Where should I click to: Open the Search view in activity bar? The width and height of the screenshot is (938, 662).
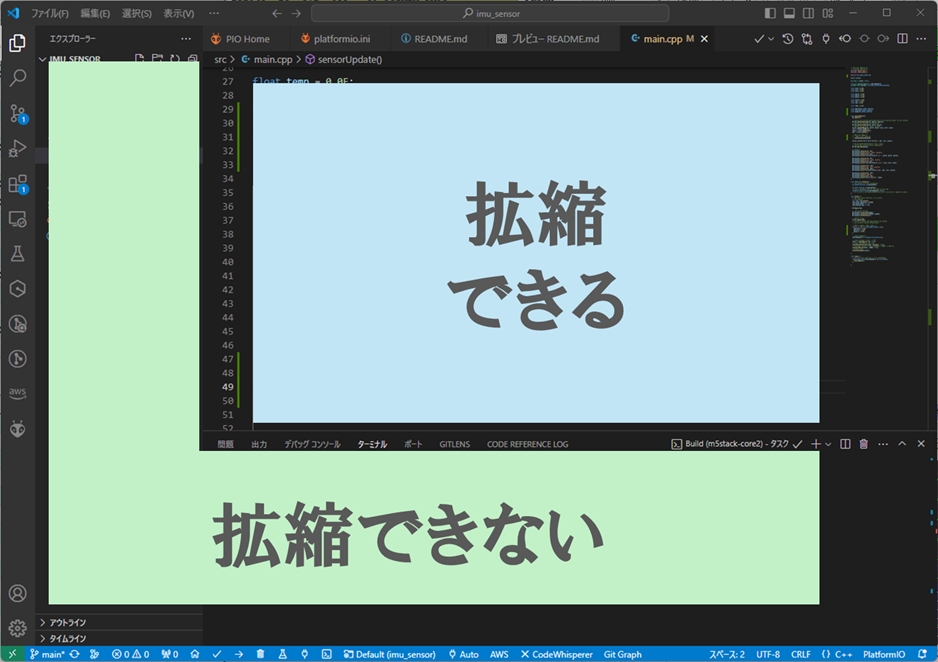[x=17, y=78]
